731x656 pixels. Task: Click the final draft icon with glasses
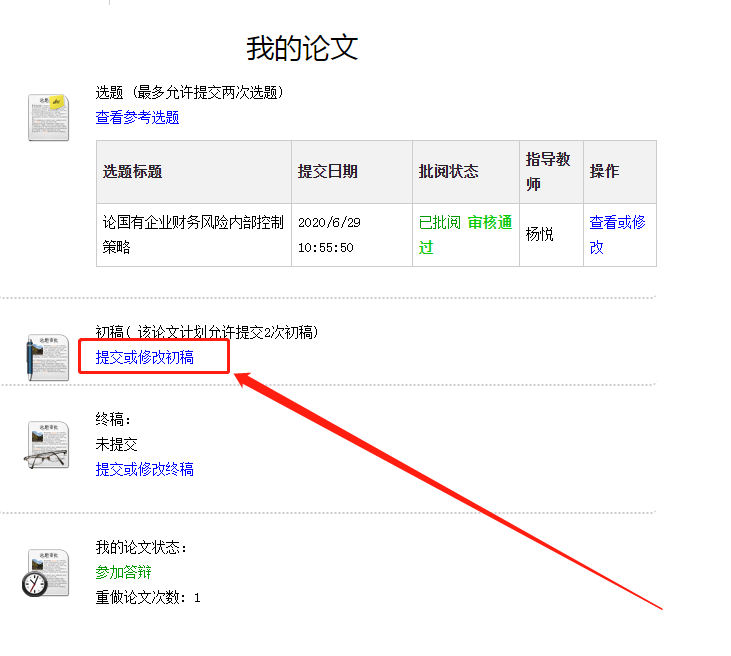47,445
